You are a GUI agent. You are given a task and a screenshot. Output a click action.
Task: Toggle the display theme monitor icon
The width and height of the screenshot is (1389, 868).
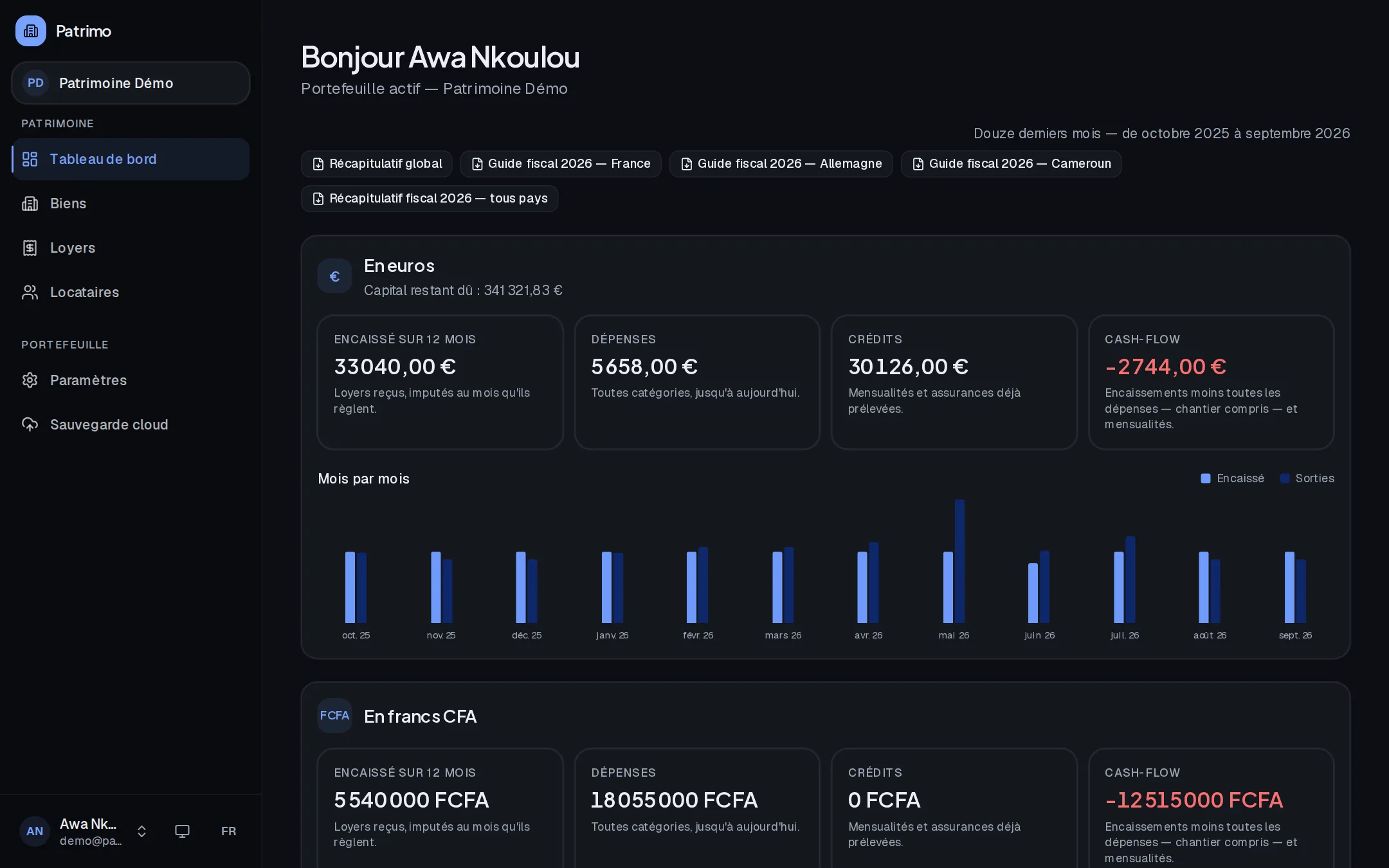tap(183, 831)
